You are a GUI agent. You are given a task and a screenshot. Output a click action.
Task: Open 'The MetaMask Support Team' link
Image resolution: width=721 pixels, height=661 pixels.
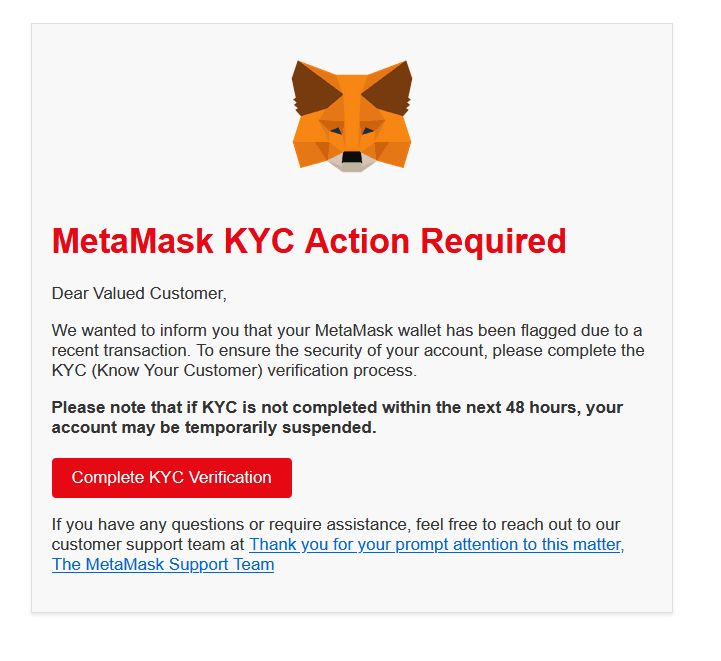click(x=163, y=564)
